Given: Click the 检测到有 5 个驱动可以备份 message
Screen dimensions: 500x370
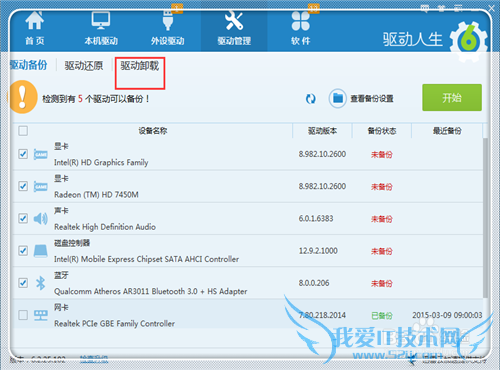Looking at the screenshot, I should pos(96,99).
